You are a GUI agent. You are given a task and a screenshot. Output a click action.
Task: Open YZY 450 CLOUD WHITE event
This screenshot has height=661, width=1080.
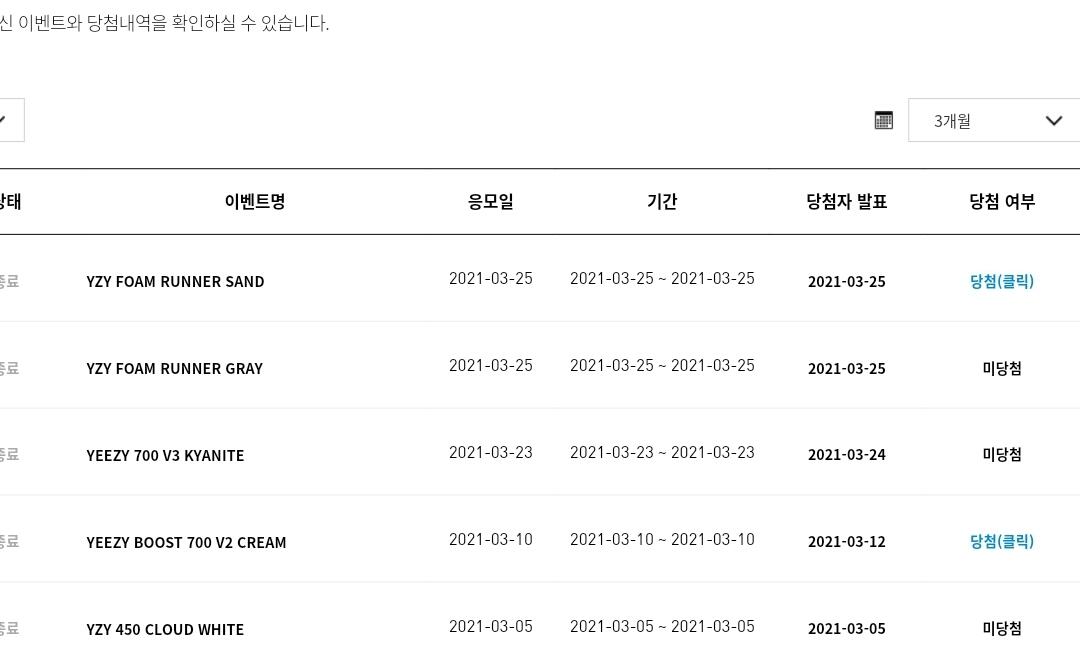click(165, 629)
